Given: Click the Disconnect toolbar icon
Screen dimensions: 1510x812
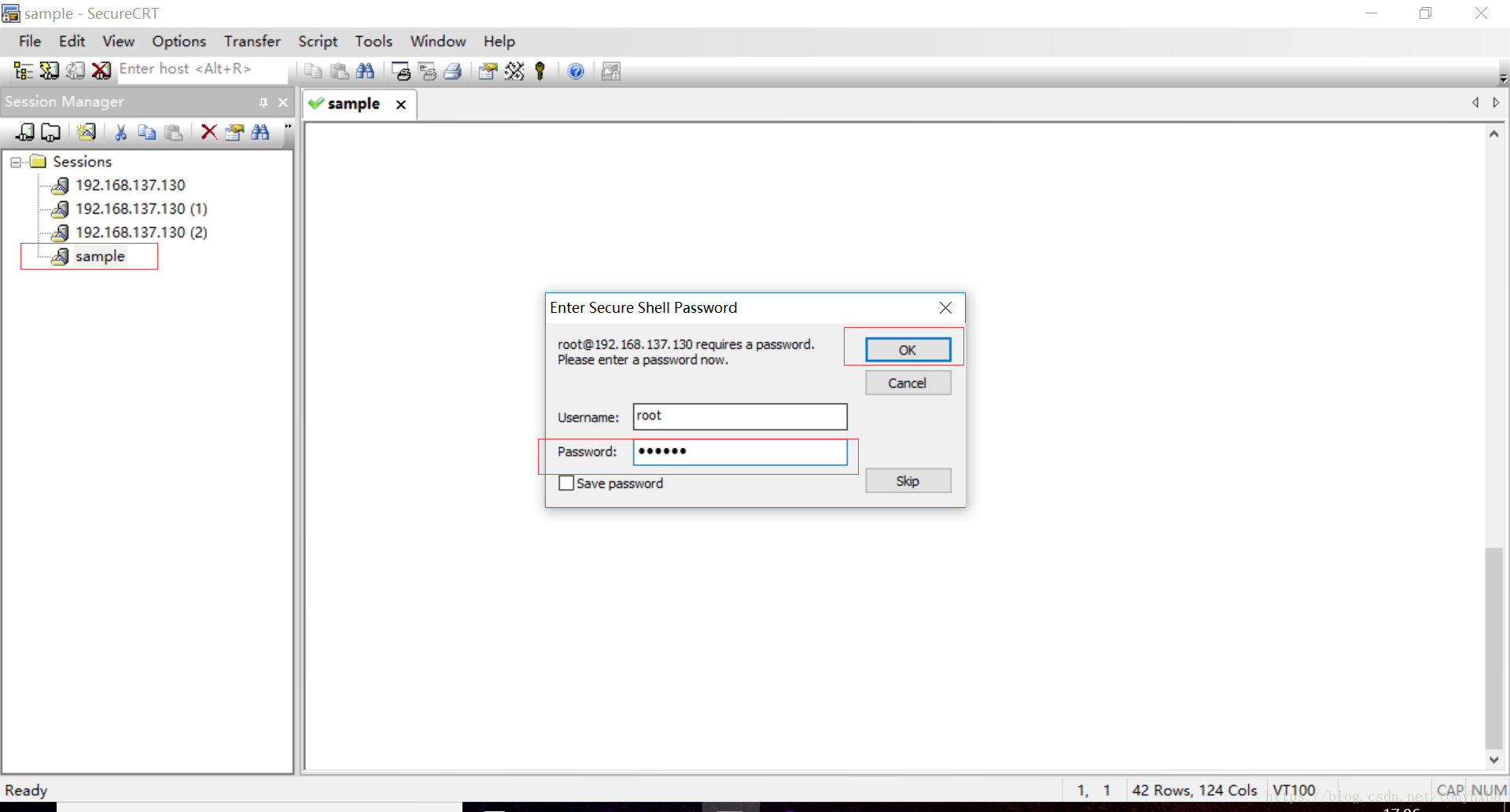Looking at the screenshot, I should [101, 71].
